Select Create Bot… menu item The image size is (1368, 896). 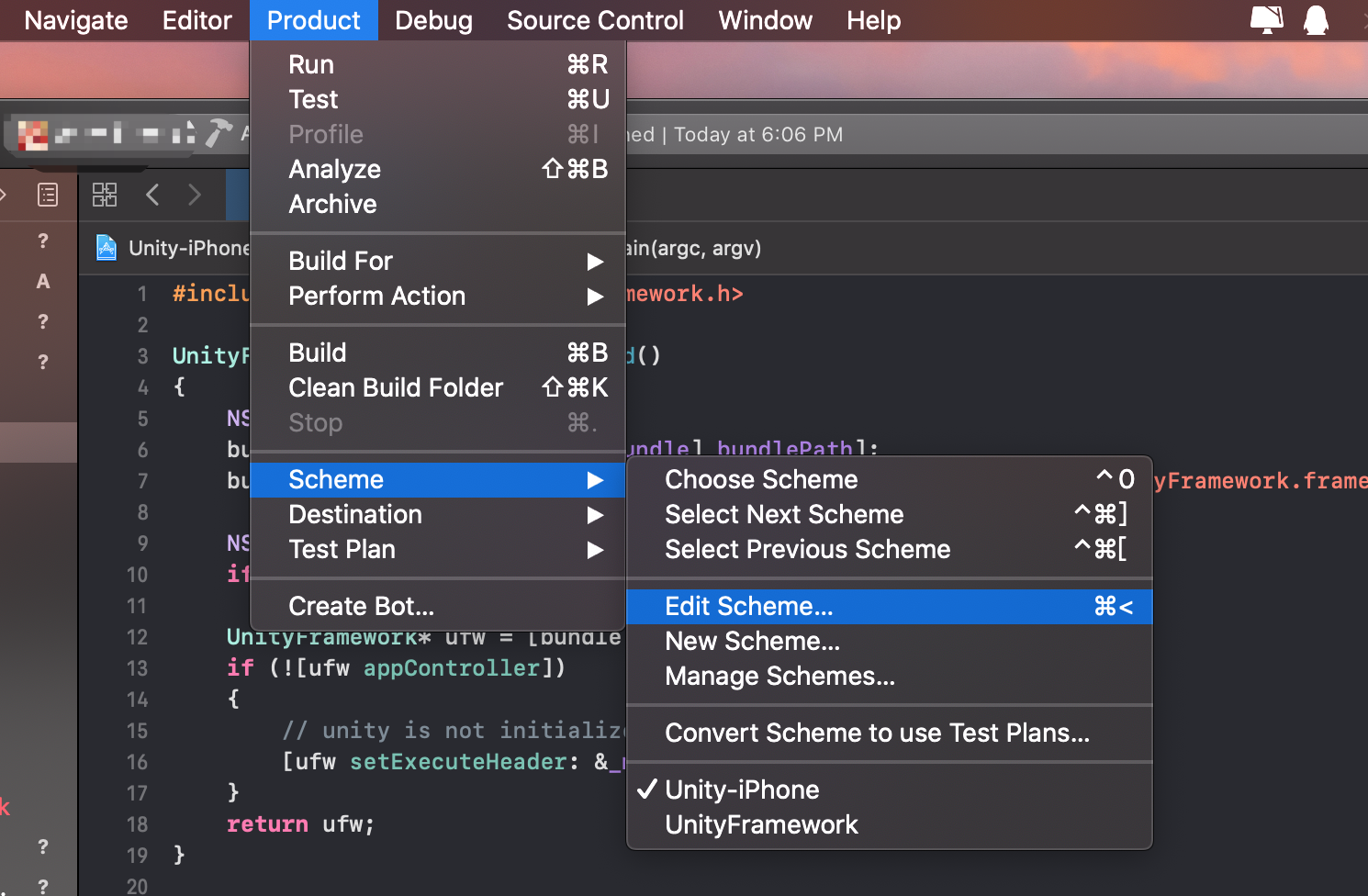point(437,606)
